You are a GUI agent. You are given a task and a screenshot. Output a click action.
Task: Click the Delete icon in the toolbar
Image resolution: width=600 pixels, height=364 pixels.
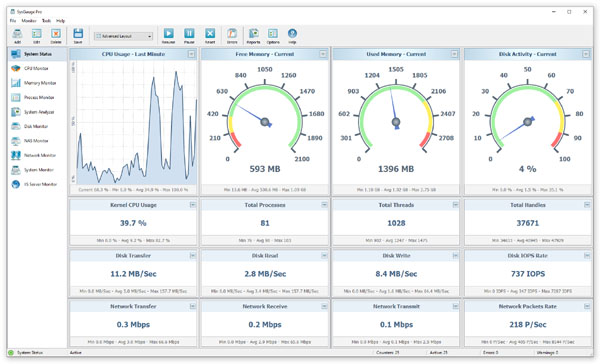[56, 36]
